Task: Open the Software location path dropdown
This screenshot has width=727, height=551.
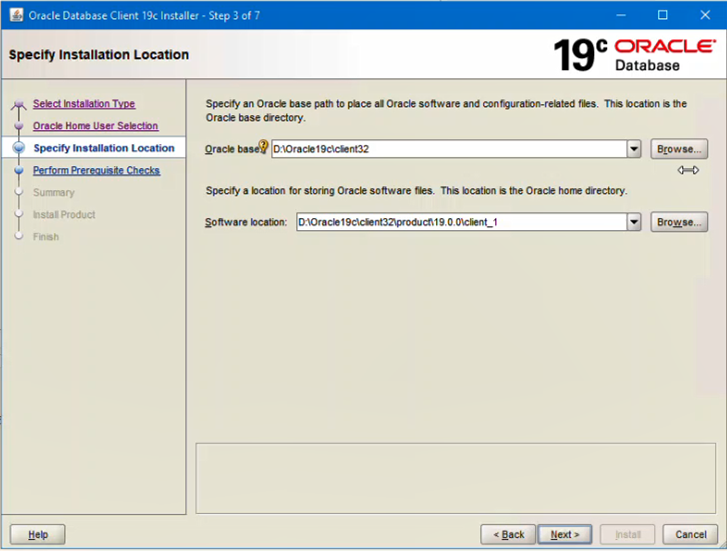Action: pos(634,222)
